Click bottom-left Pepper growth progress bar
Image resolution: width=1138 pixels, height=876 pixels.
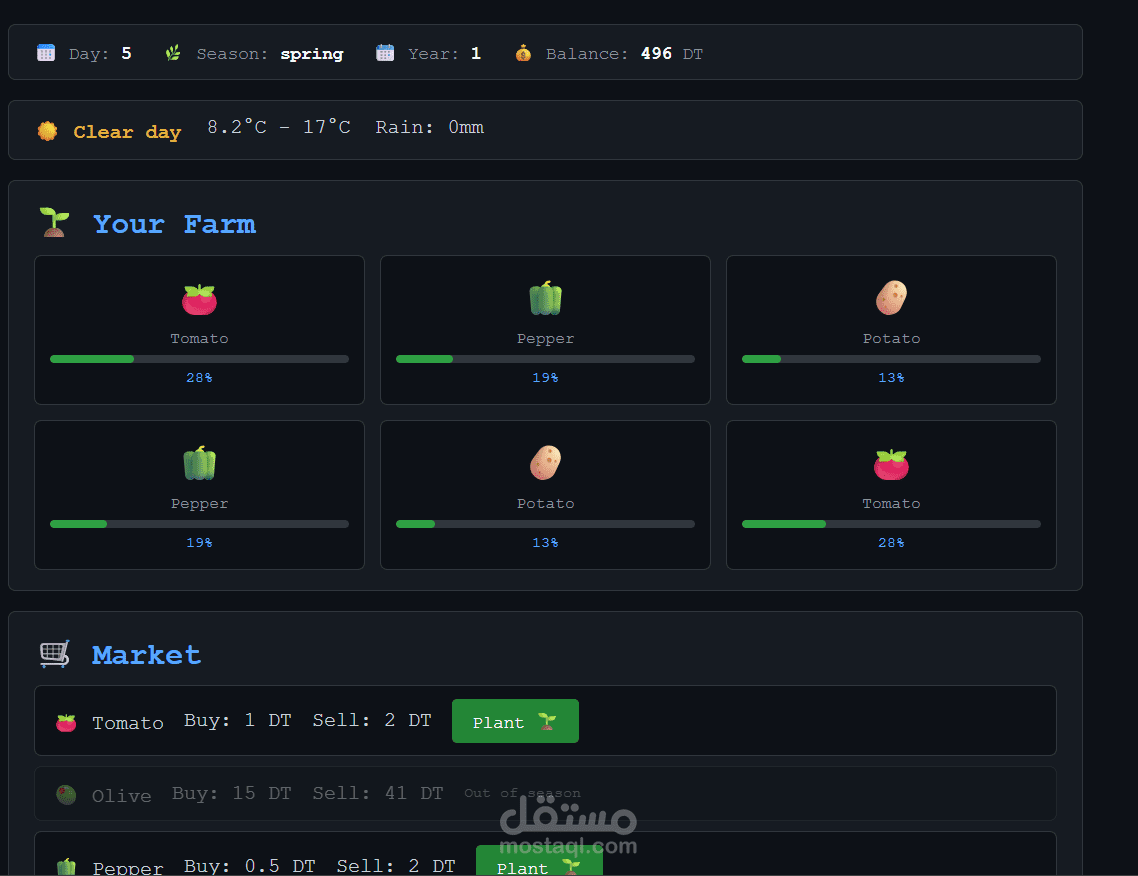[200, 524]
